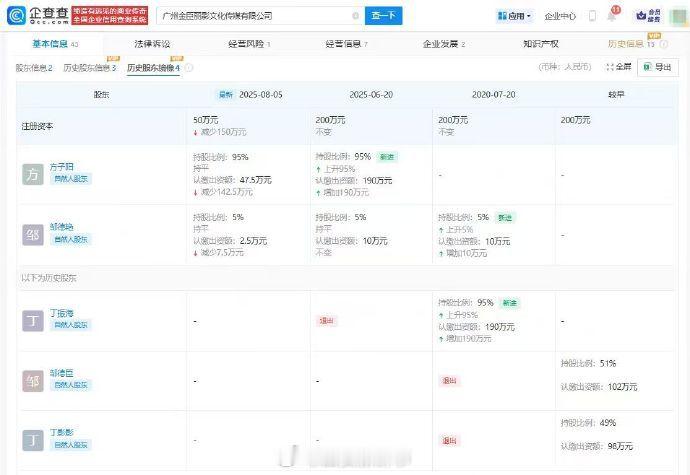Click the 2025-08-05 column header
690x475 pixels.
(x=261, y=95)
